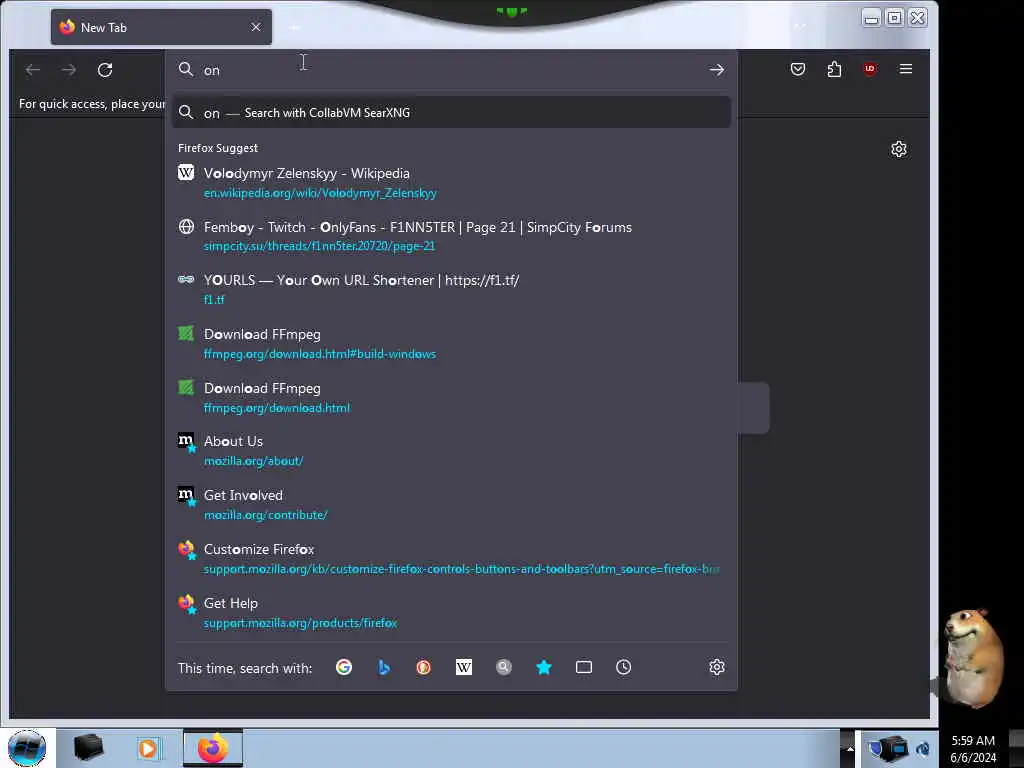Reload the current page

click(105, 69)
